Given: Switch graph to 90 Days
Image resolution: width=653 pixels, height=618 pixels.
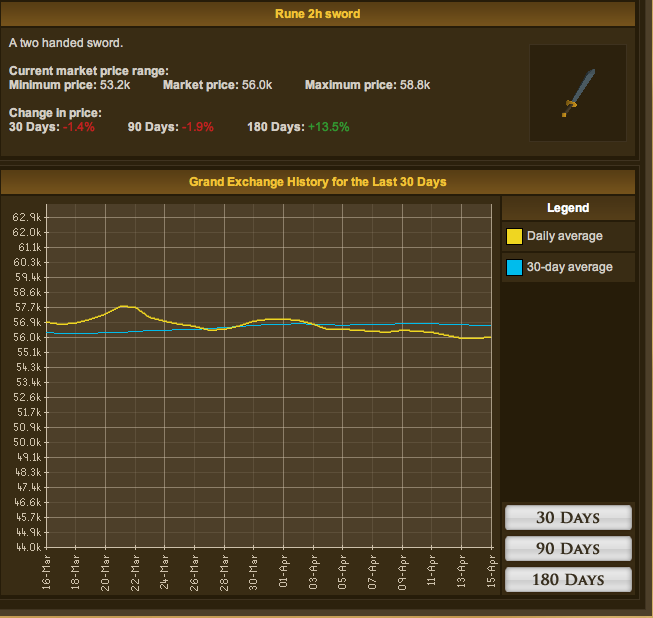Looking at the screenshot, I should coord(568,548).
